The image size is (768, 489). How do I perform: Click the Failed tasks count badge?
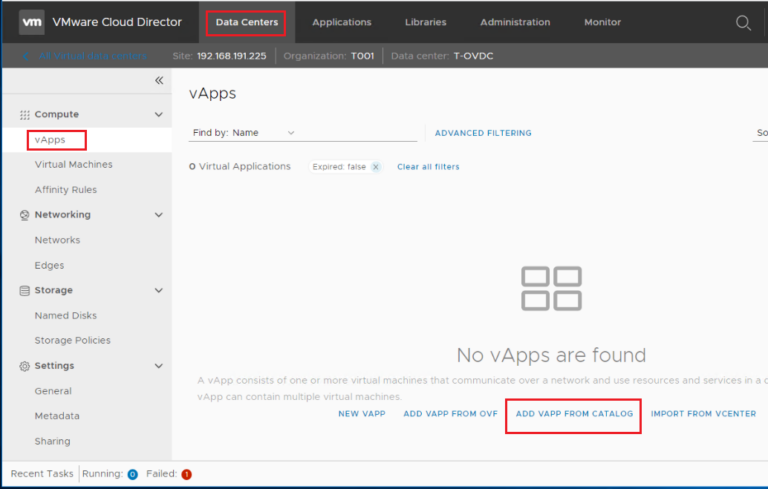click(x=187, y=474)
